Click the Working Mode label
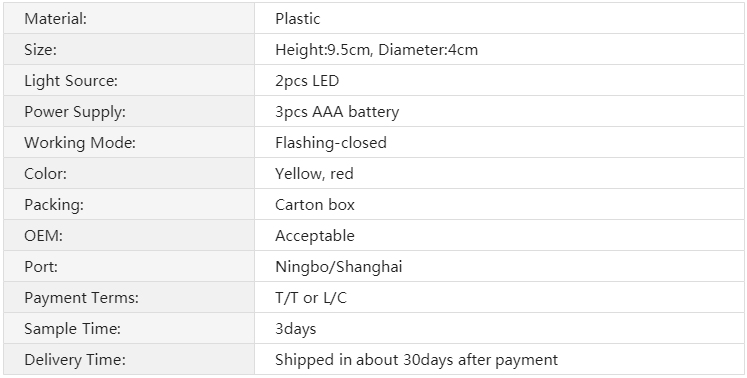The width and height of the screenshot is (747, 378). (x=80, y=143)
